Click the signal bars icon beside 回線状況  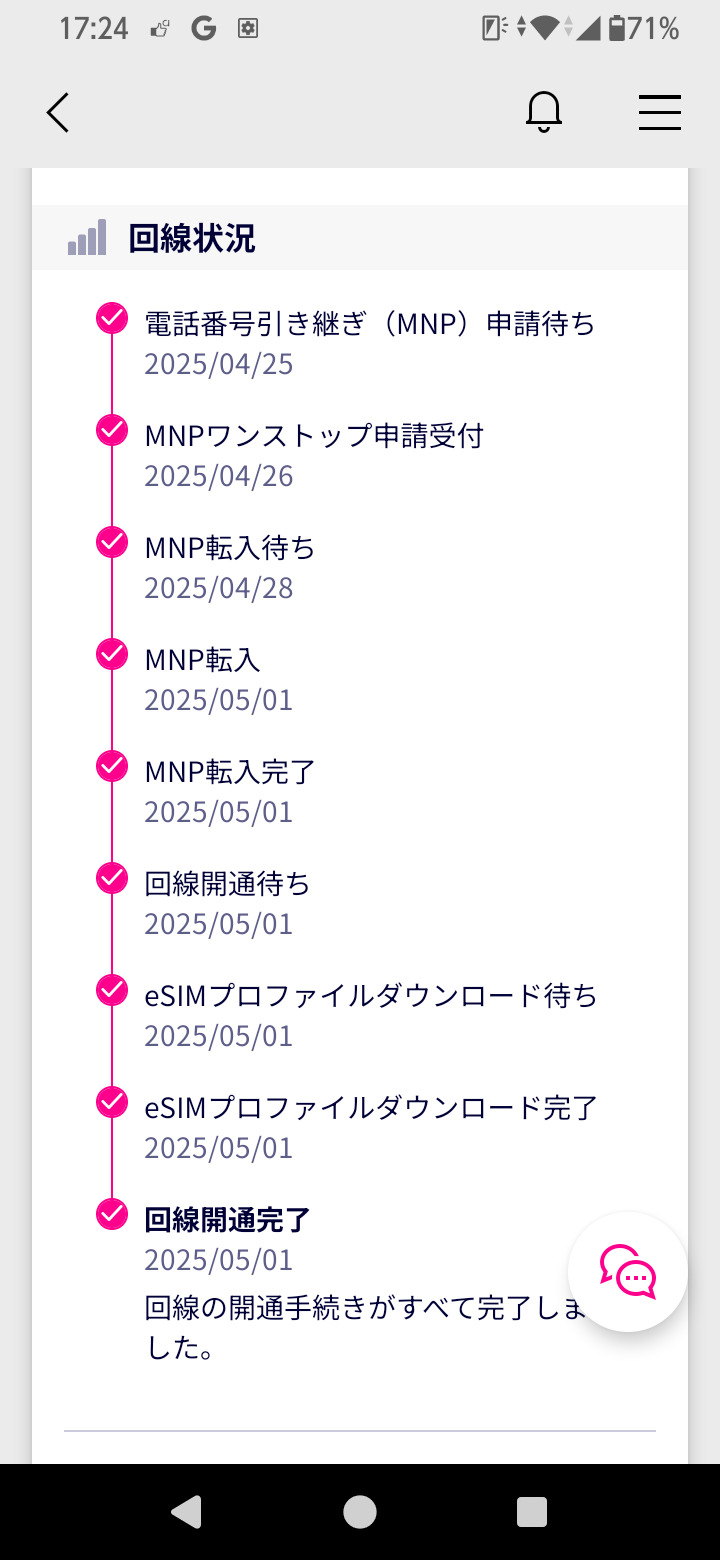[87, 238]
